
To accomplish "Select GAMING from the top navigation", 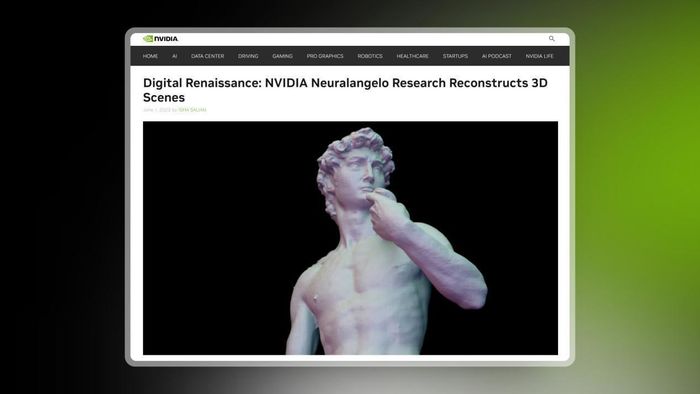I will click(283, 56).
